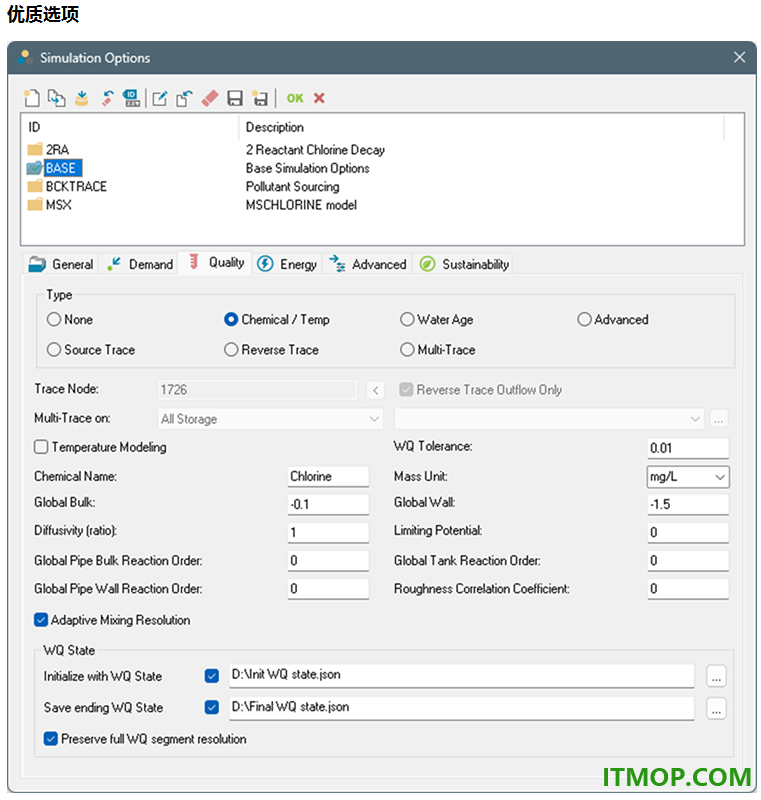Browse for the Final WQ state file

716,708
